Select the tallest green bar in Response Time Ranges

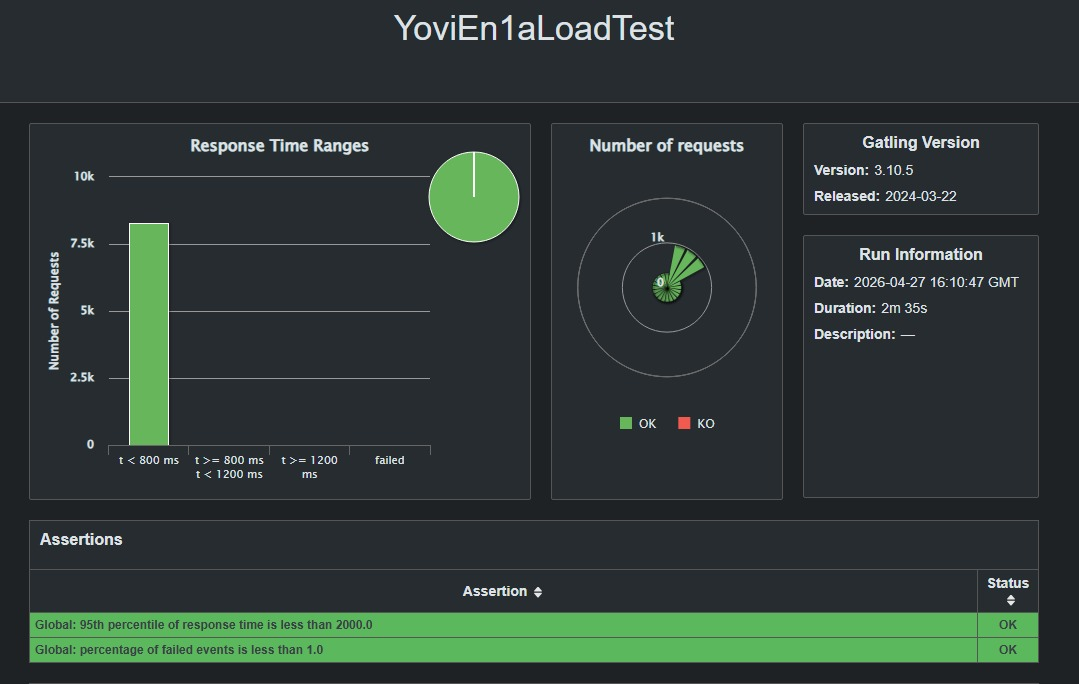[x=148, y=330]
